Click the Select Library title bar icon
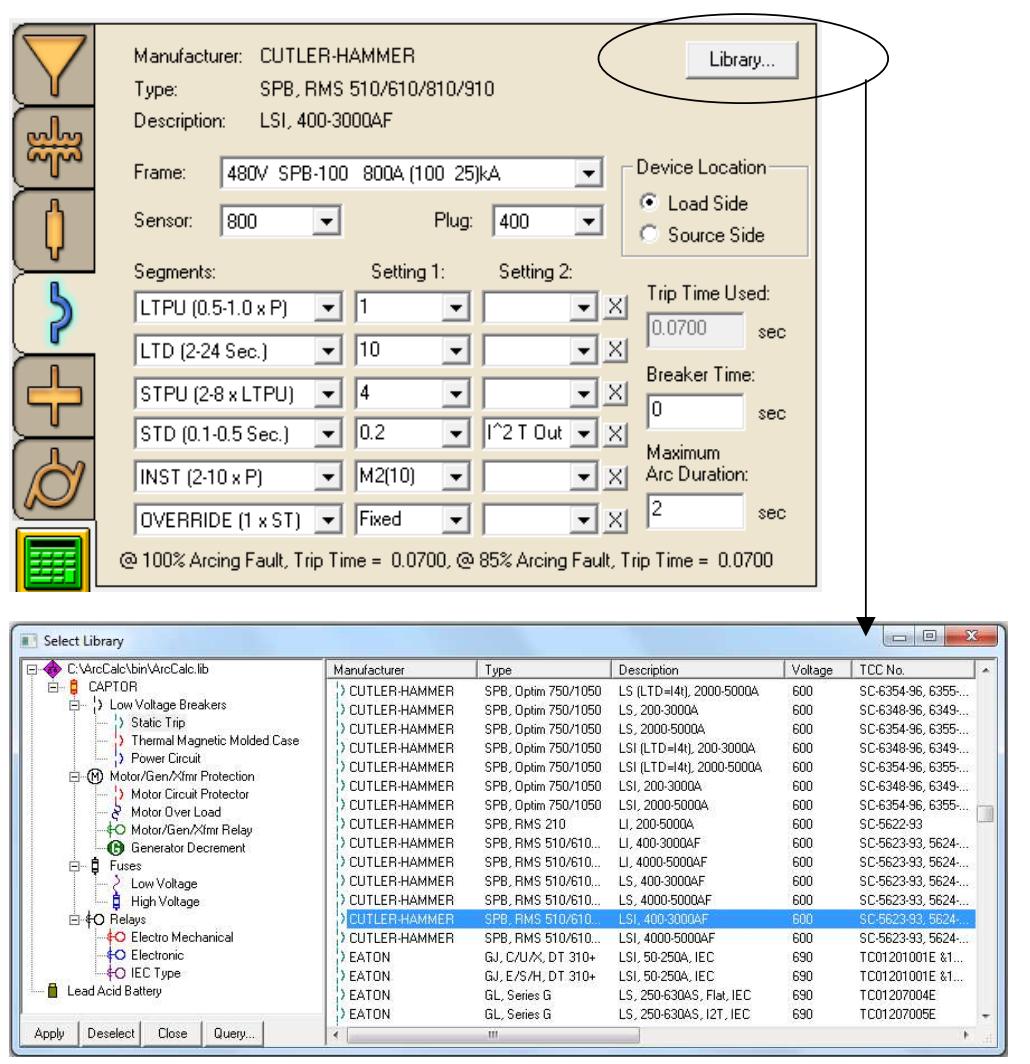The width and height of the screenshot is (1030, 1064). (28, 641)
